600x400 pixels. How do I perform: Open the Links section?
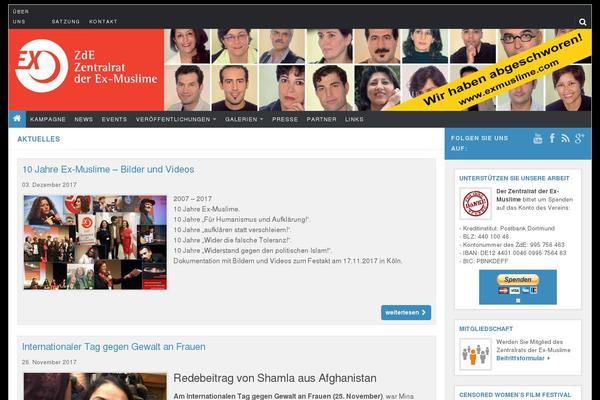point(354,119)
